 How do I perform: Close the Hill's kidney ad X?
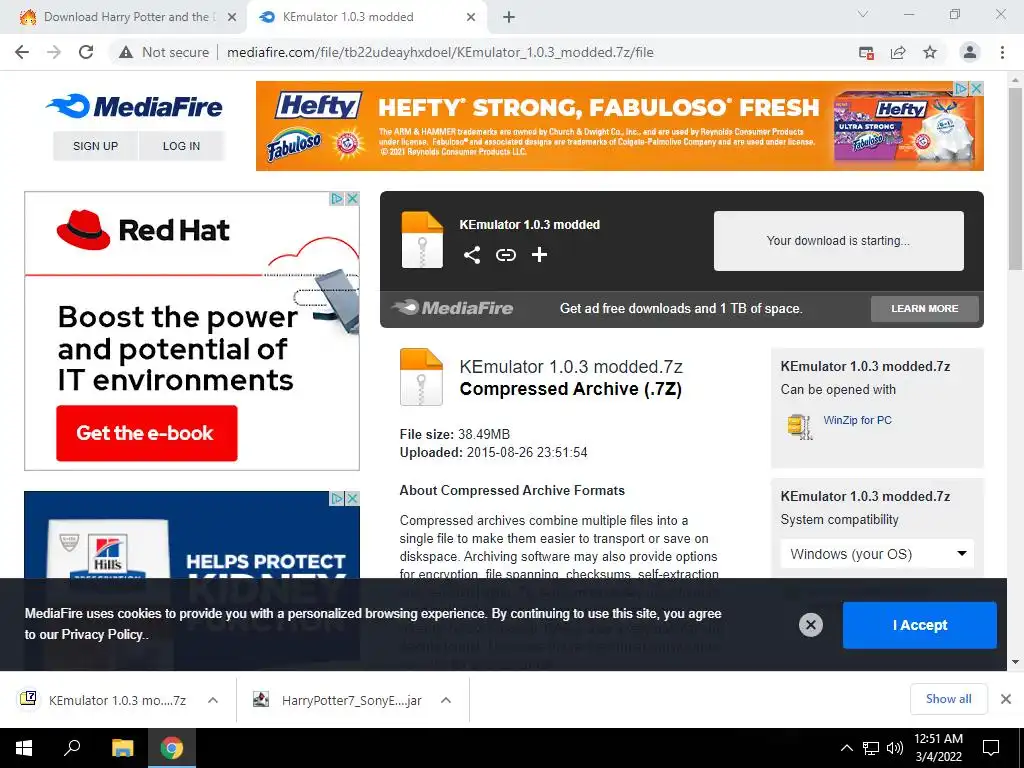tap(352, 498)
